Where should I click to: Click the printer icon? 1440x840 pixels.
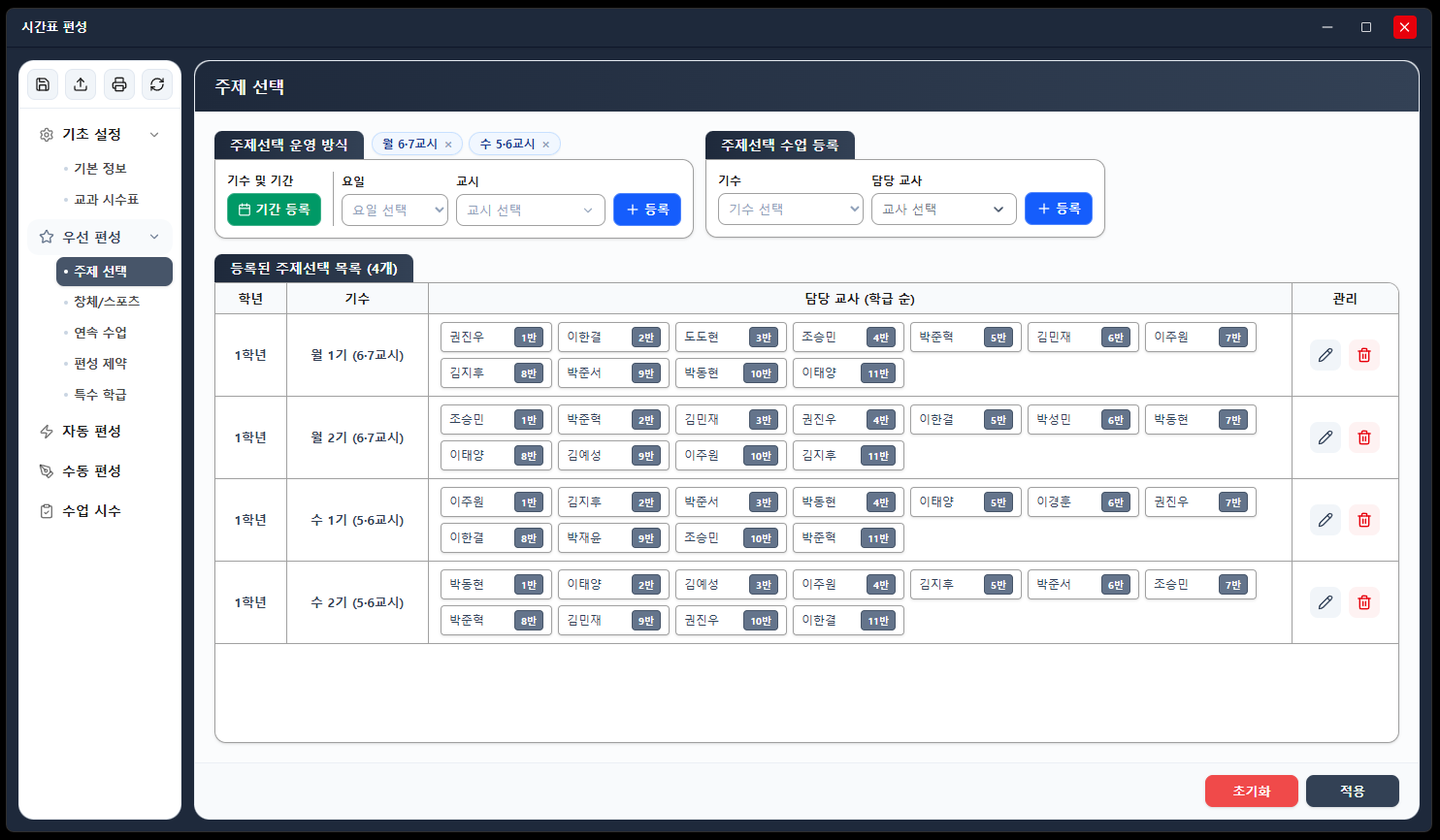[119, 84]
